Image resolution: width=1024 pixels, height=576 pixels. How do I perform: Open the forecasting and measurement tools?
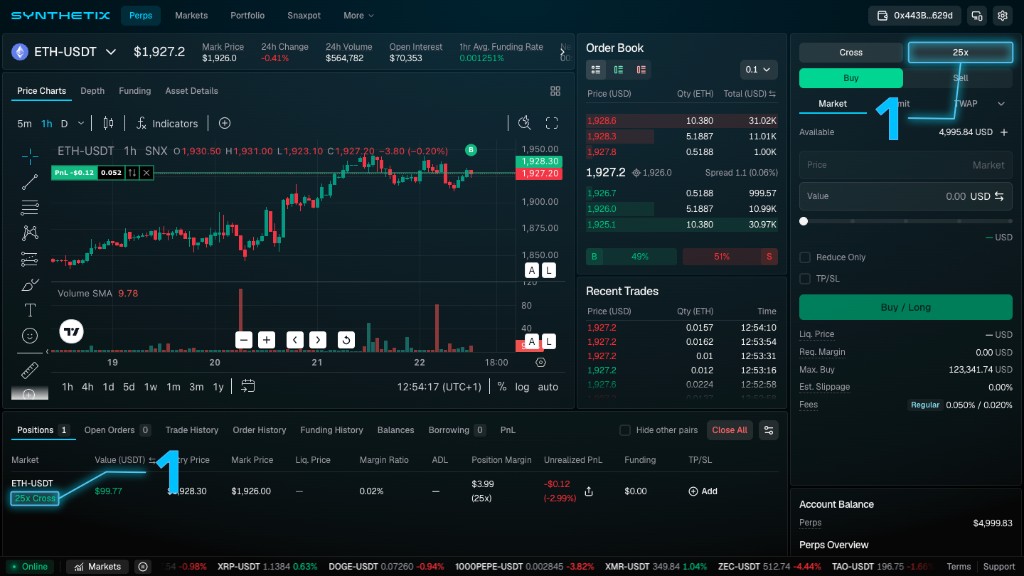point(29,259)
